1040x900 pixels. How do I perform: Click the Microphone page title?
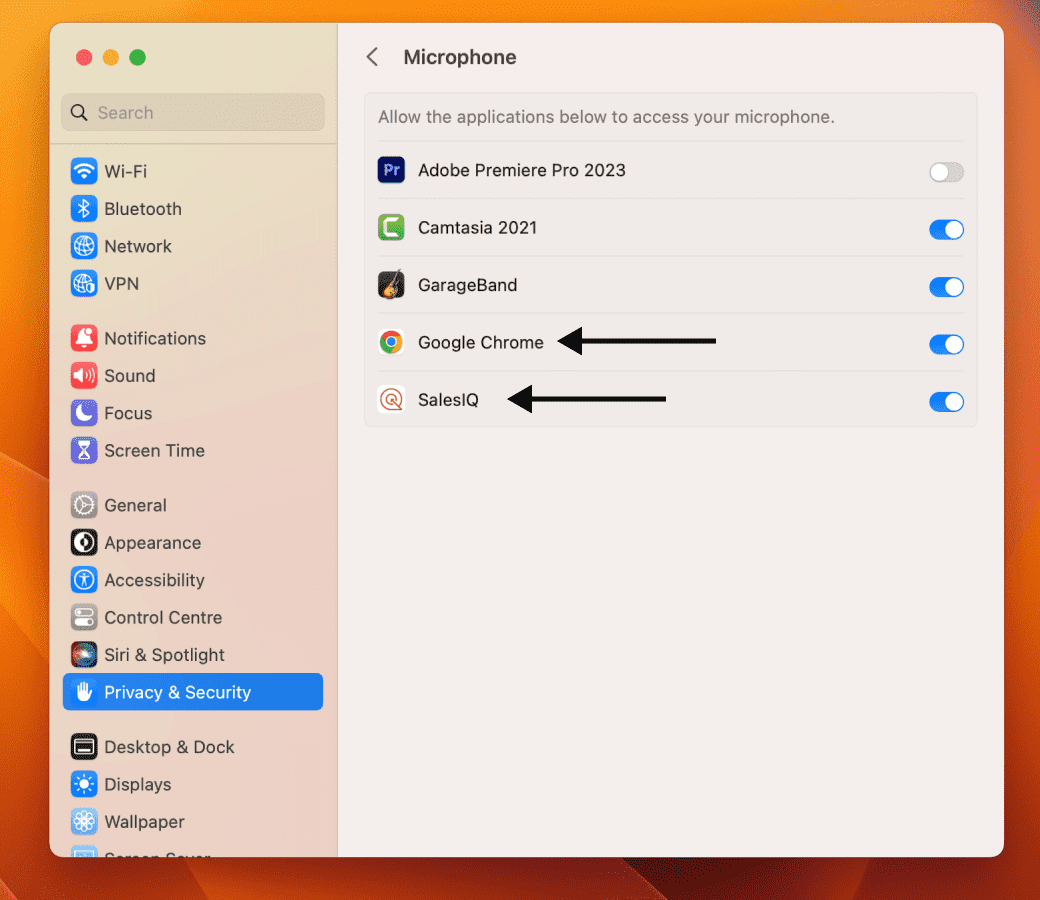(460, 57)
